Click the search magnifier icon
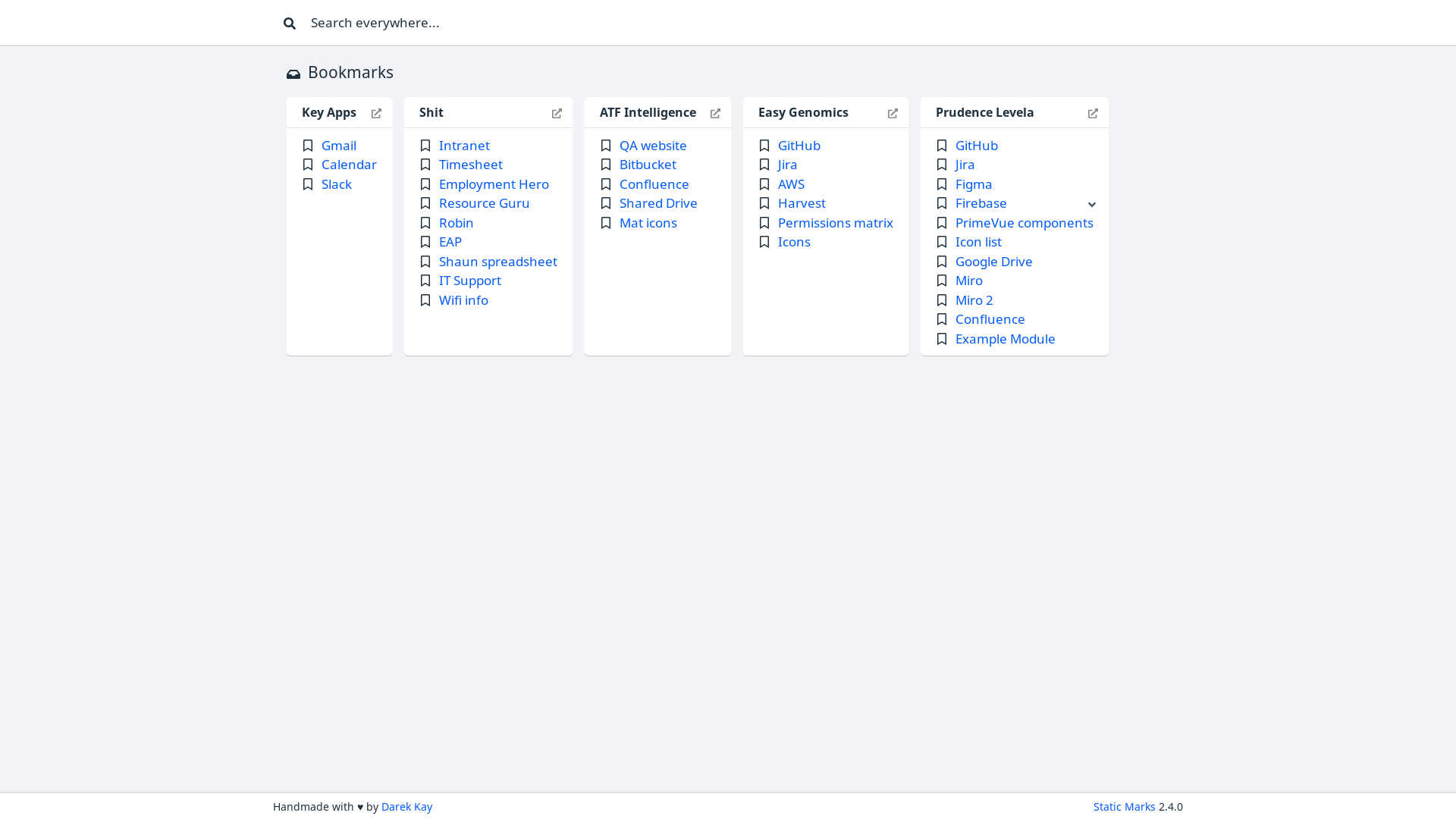The height and width of the screenshot is (819, 1456). click(x=290, y=23)
